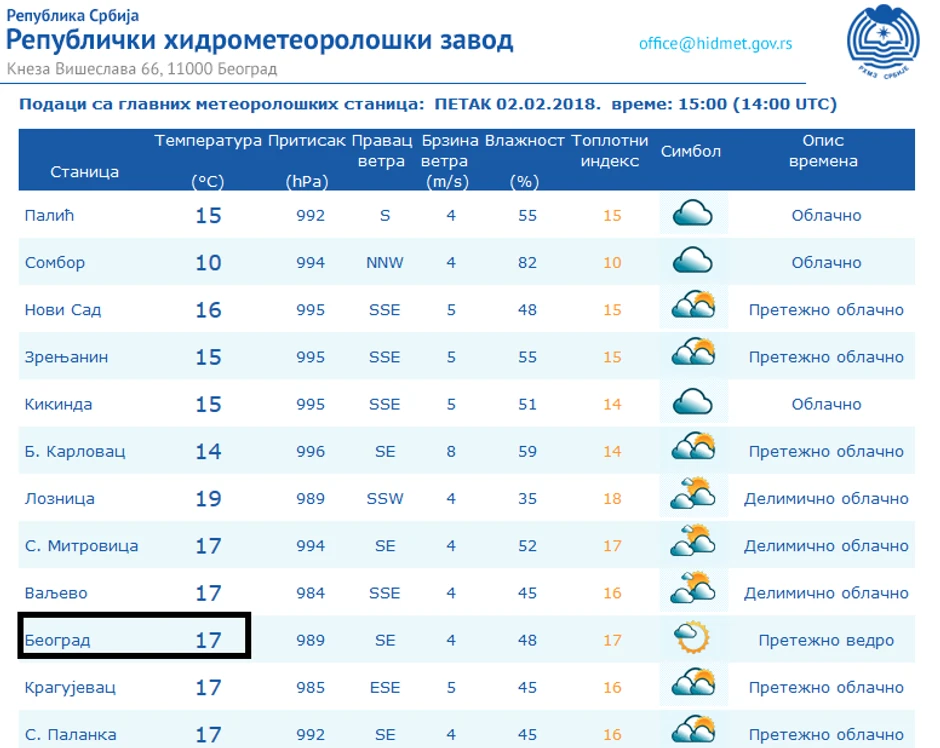Click the cloudy weather symbol for Палић
The height and width of the screenshot is (748, 940).
690,212
